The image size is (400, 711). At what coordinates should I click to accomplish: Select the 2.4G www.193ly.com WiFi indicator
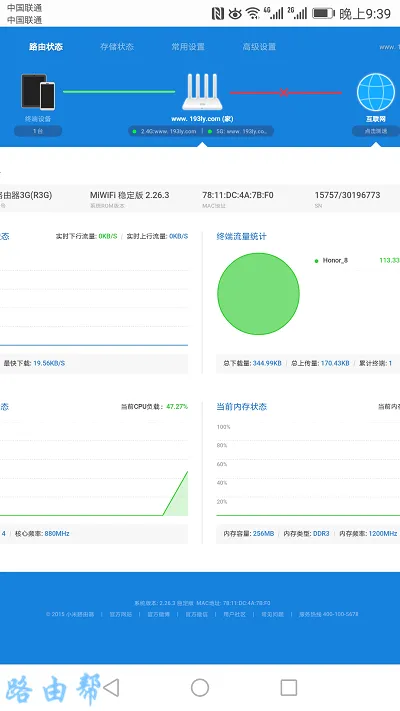165,131
